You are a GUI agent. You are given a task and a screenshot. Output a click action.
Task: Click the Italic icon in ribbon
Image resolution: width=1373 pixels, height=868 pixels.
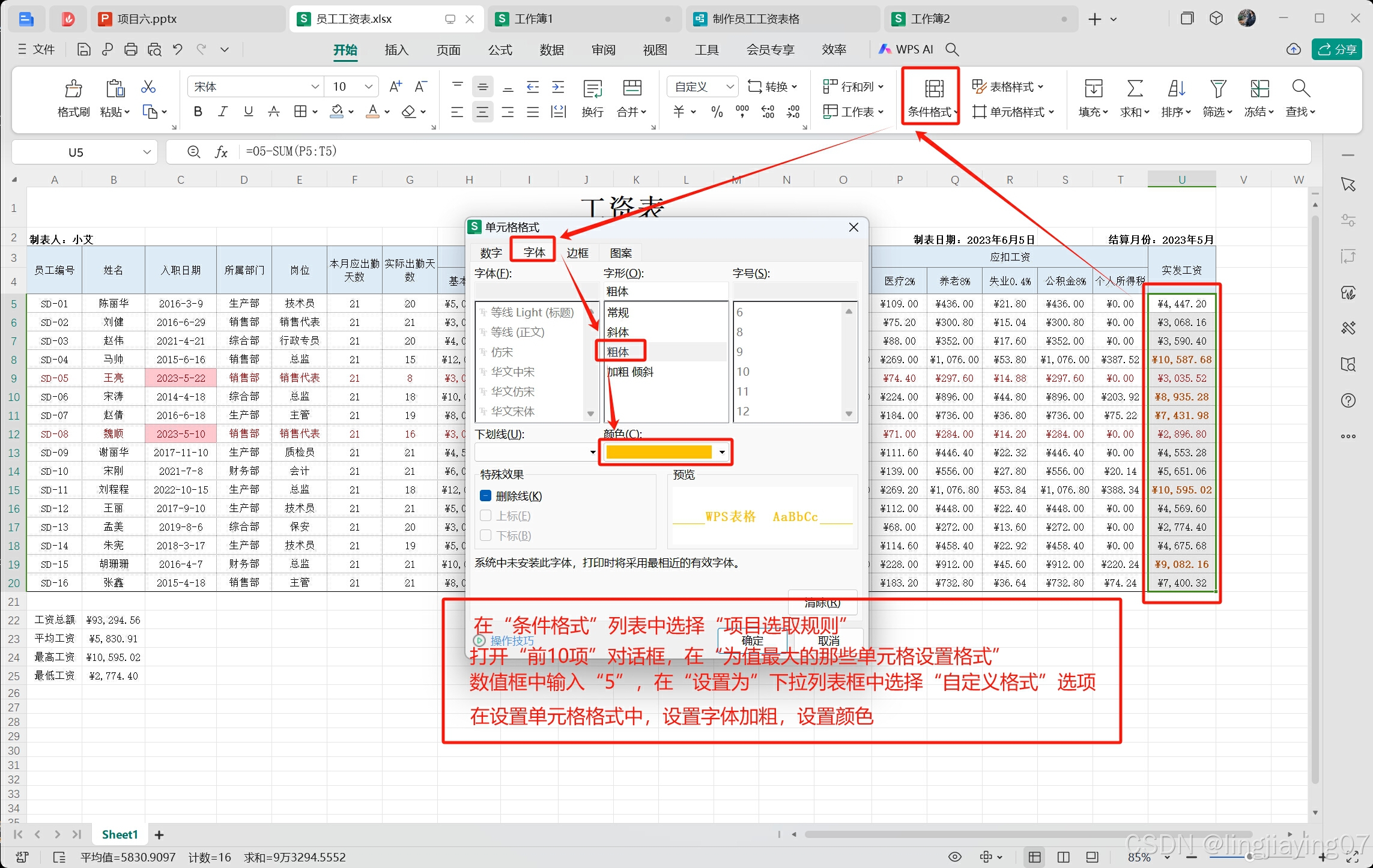tap(223, 112)
